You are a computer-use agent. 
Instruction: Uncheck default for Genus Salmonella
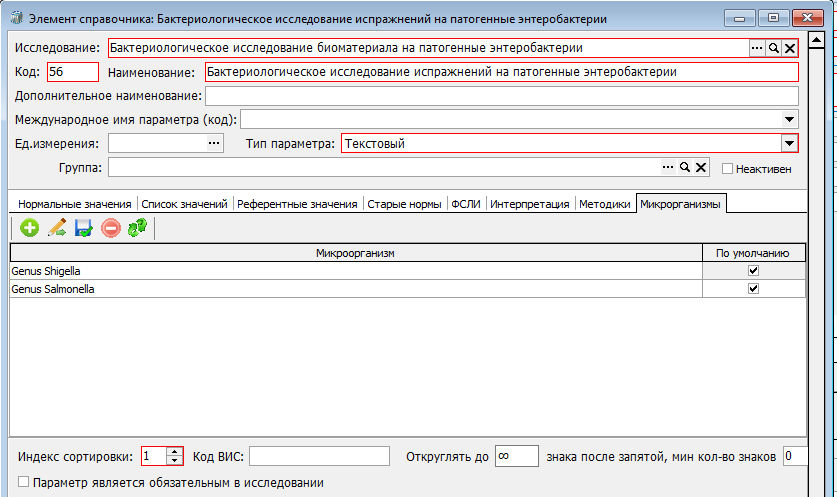click(x=753, y=289)
